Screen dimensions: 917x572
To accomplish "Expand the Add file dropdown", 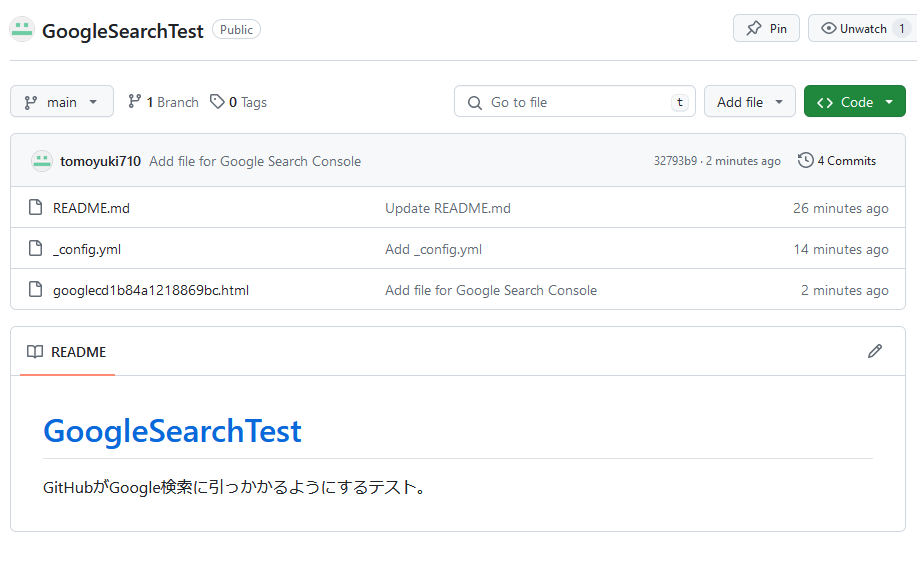I will [750, 102].
